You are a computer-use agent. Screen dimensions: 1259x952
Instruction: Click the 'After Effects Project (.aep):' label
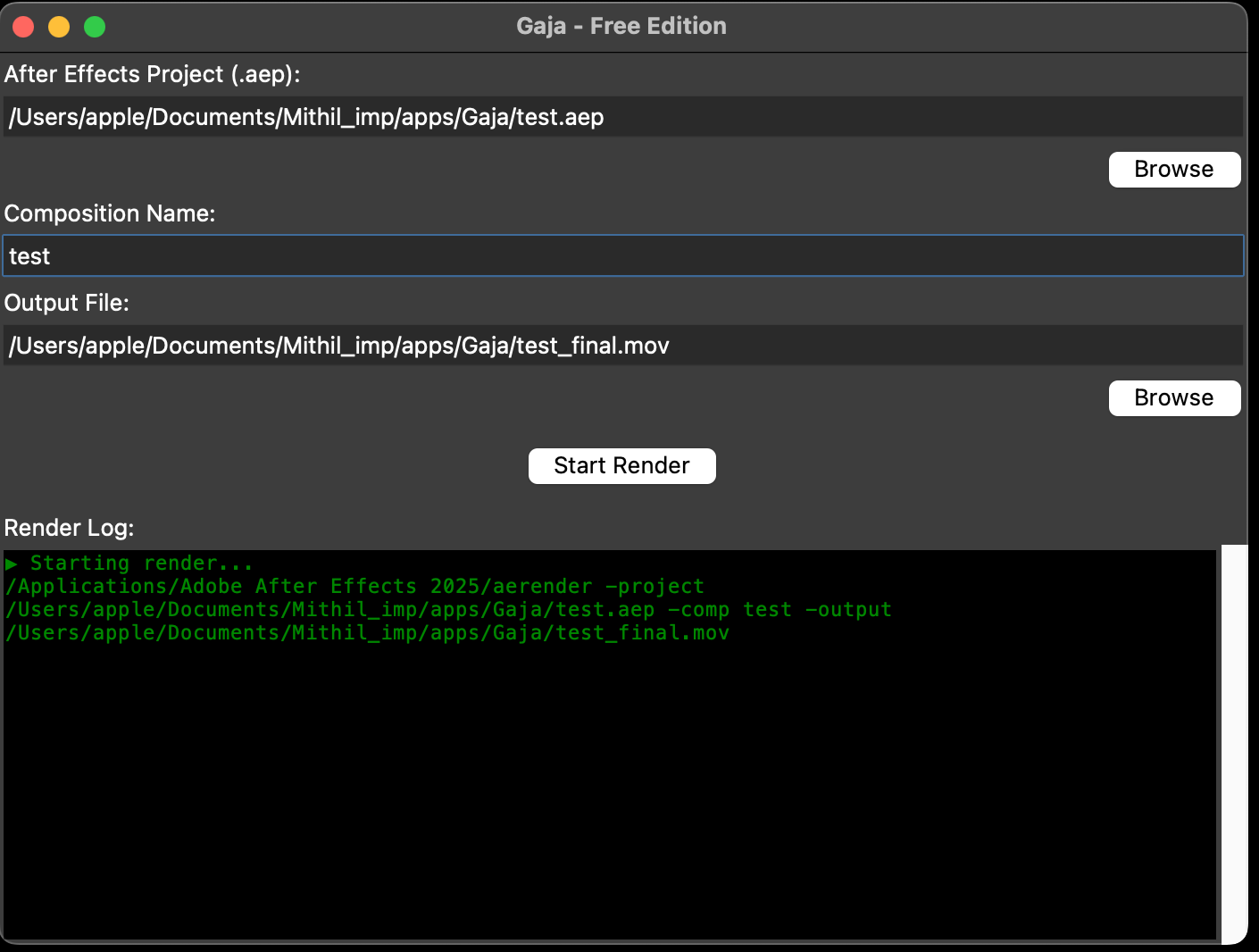pyautogui.click(x=153, y=74)
